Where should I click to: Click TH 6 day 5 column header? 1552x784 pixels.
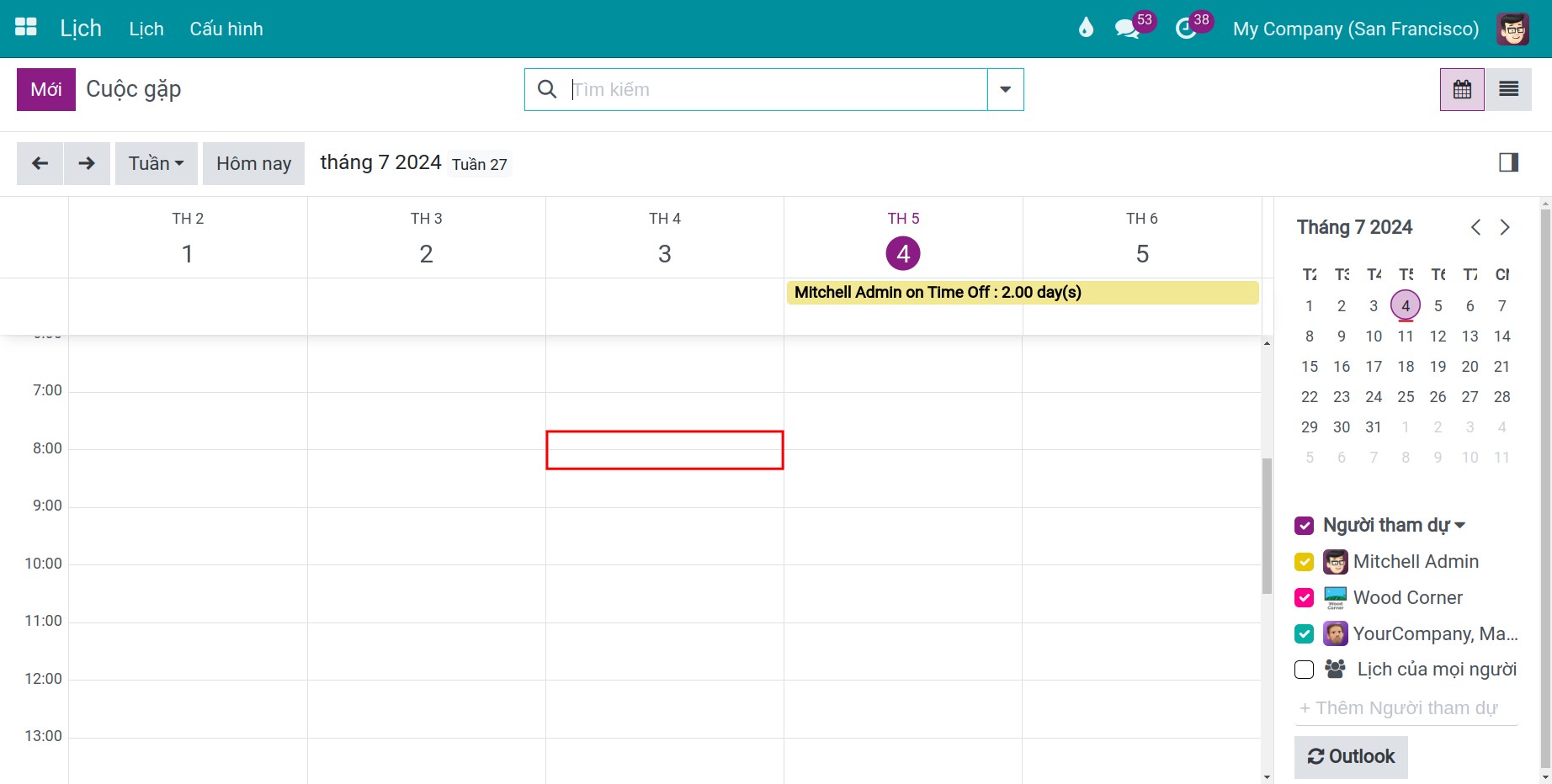tap(1142, 238)
